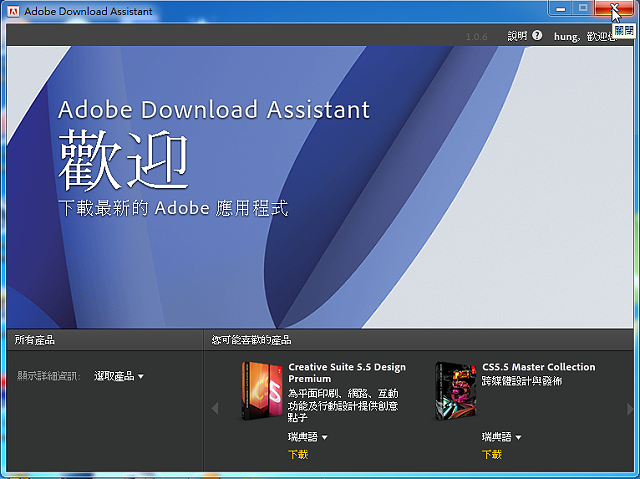Download CS5.5 Master Collection
The image size is (640, 479).
point(492,455)
